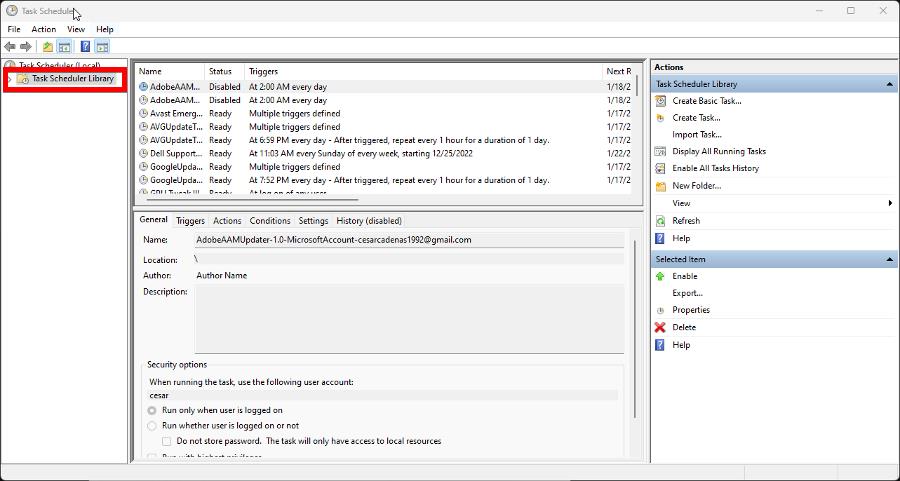This screenshot has height=481, width=900.
Task: Sort by the Name column header
Action: pos(170,72)
